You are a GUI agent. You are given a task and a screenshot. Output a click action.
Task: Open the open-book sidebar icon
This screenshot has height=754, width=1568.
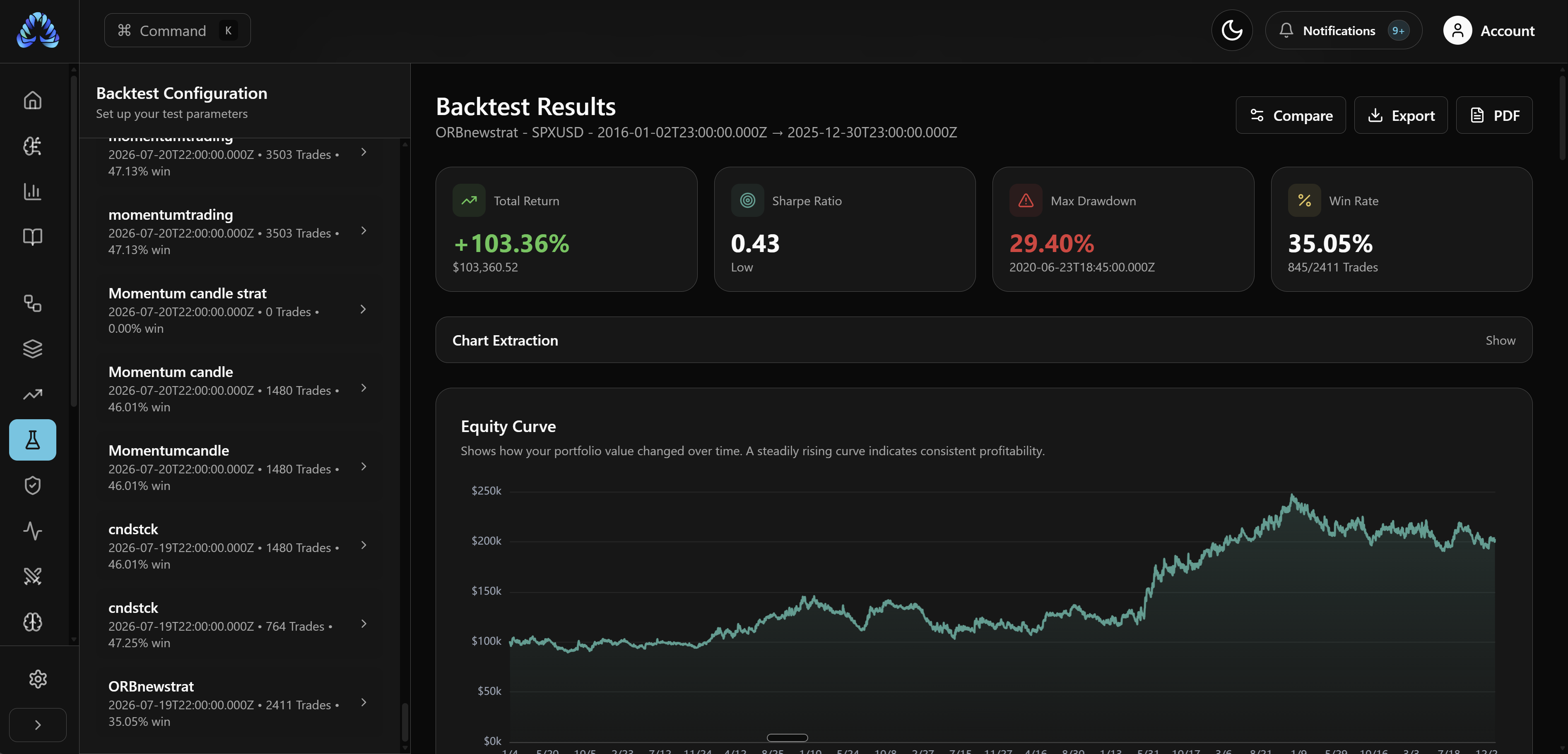pyautogui.click(x=33, y=237)
